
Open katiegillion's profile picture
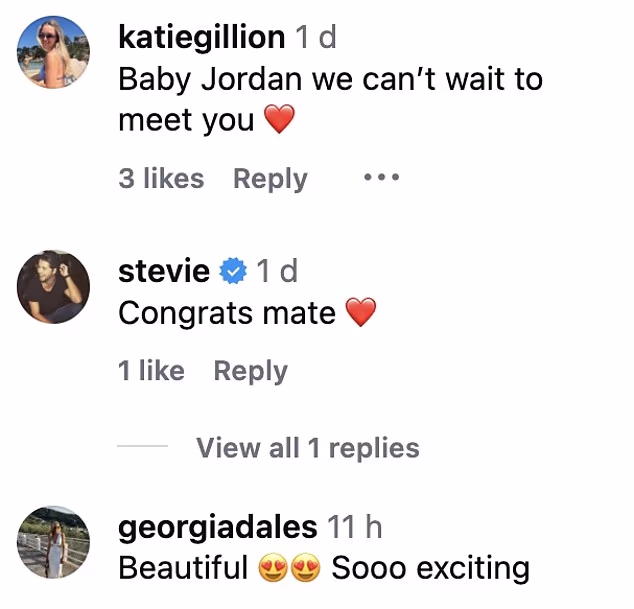(x=54, y=53)
